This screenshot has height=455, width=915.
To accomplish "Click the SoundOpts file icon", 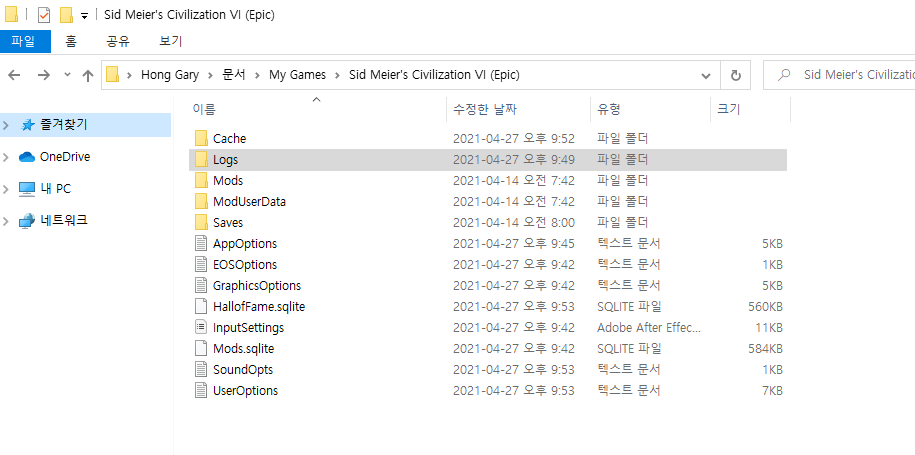I will pyautogui.click(x=201, y=369).
